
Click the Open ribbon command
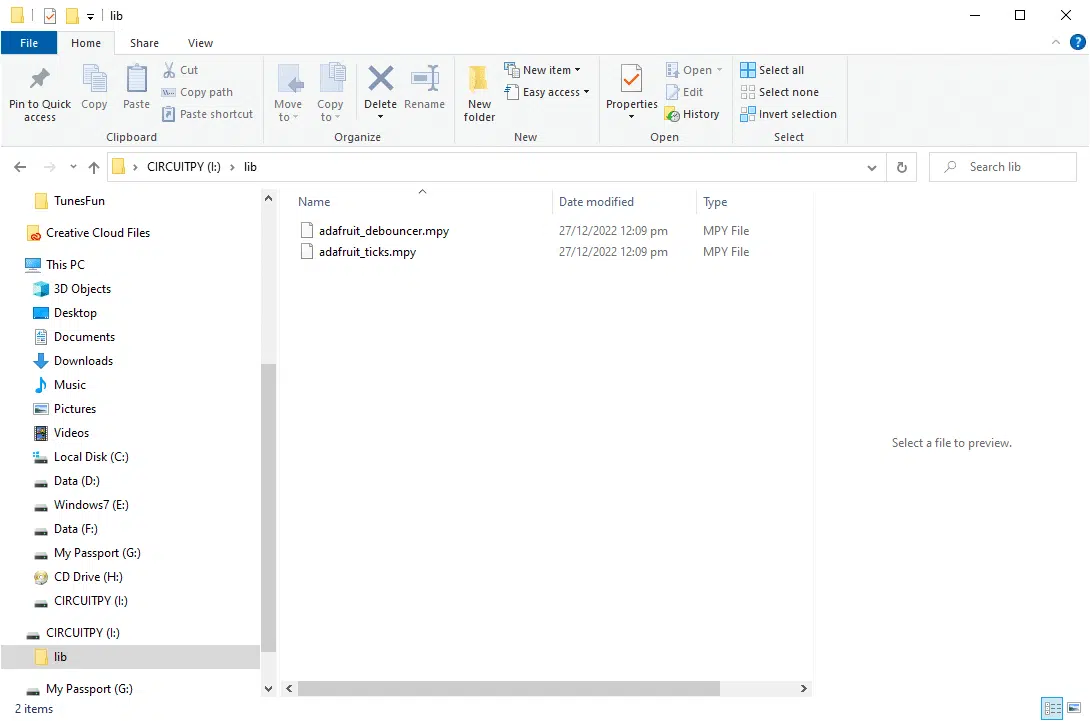(694, 70)
